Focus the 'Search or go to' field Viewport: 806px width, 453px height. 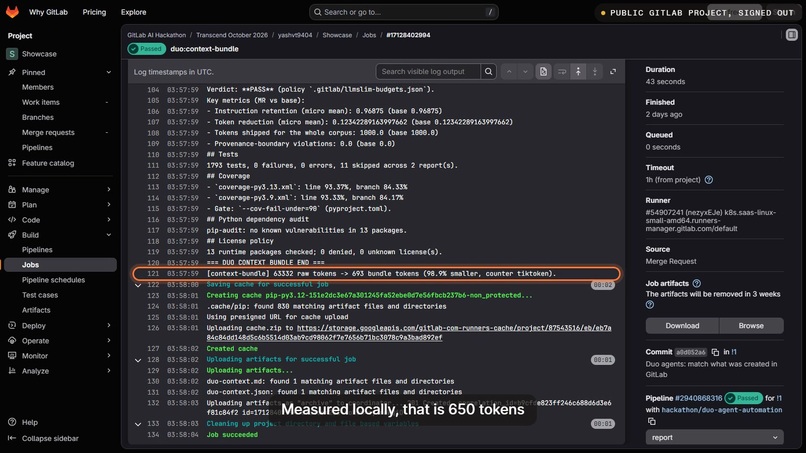click(404, 12)
